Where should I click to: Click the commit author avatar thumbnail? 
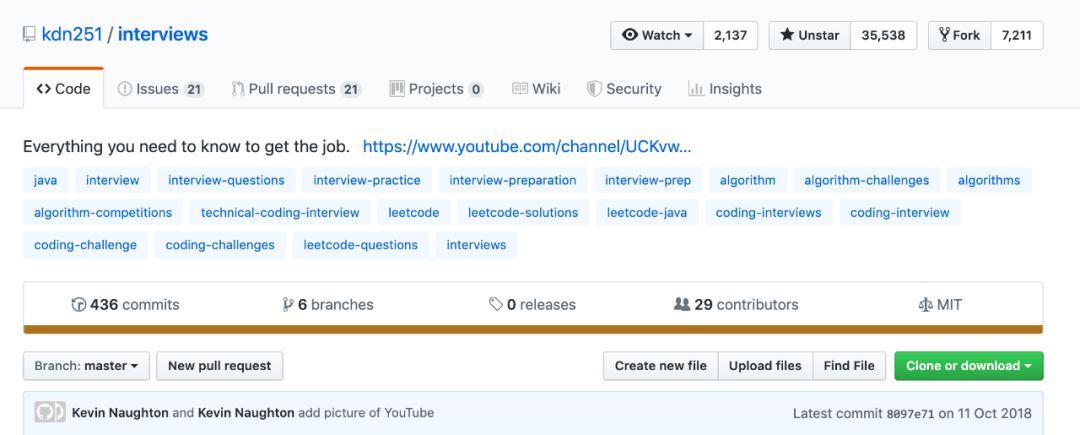[50, 412]
